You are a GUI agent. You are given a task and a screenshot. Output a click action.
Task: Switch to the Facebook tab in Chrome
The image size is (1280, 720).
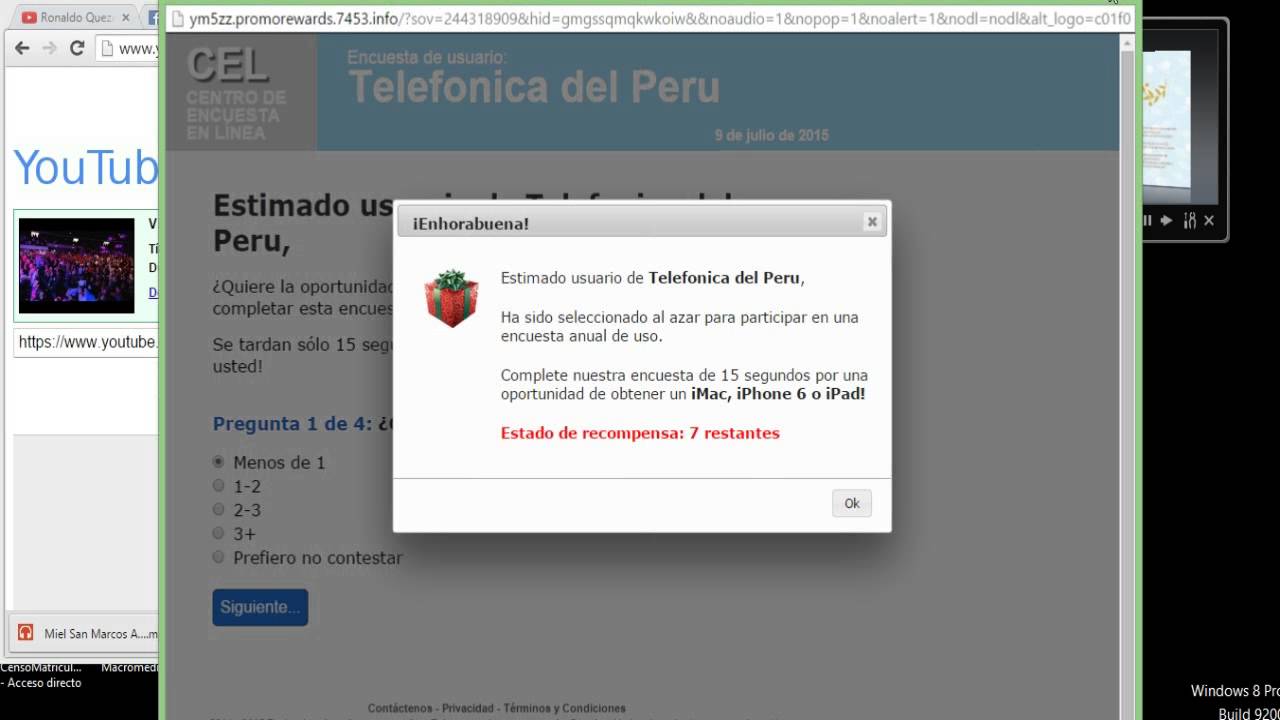(x=153, y=17)
